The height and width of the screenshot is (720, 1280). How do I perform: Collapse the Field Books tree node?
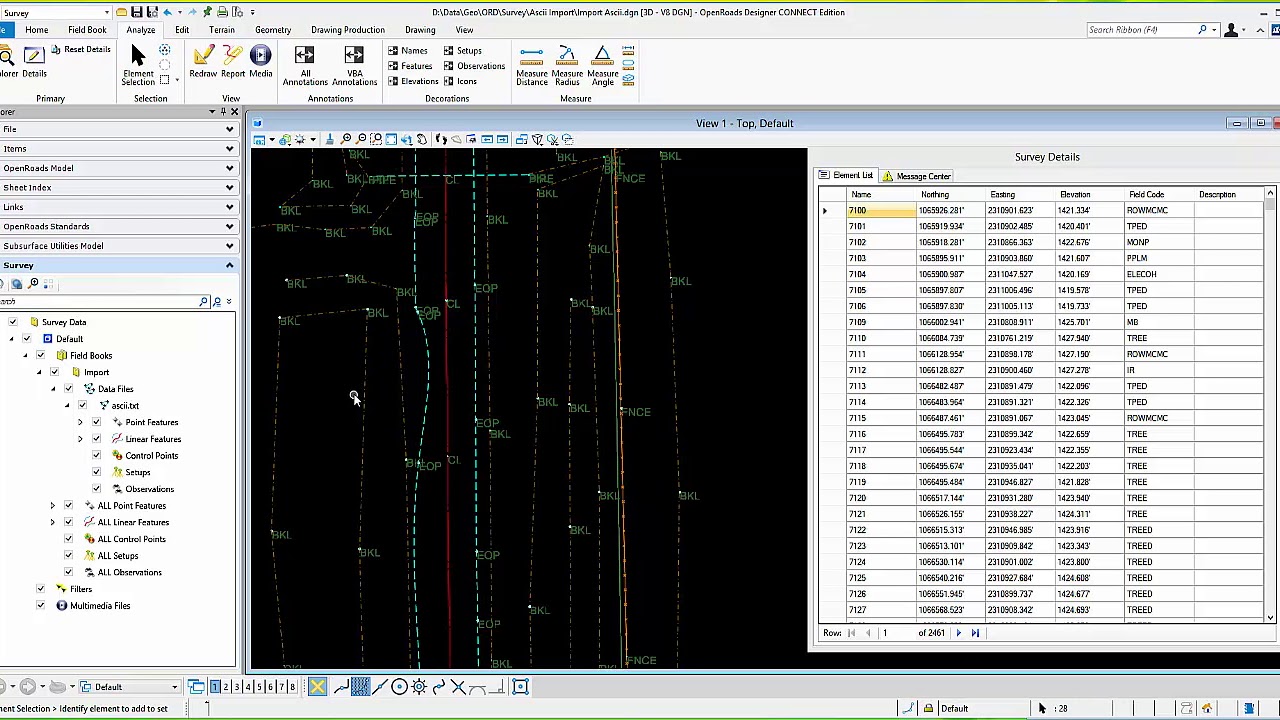coord(26,356)
